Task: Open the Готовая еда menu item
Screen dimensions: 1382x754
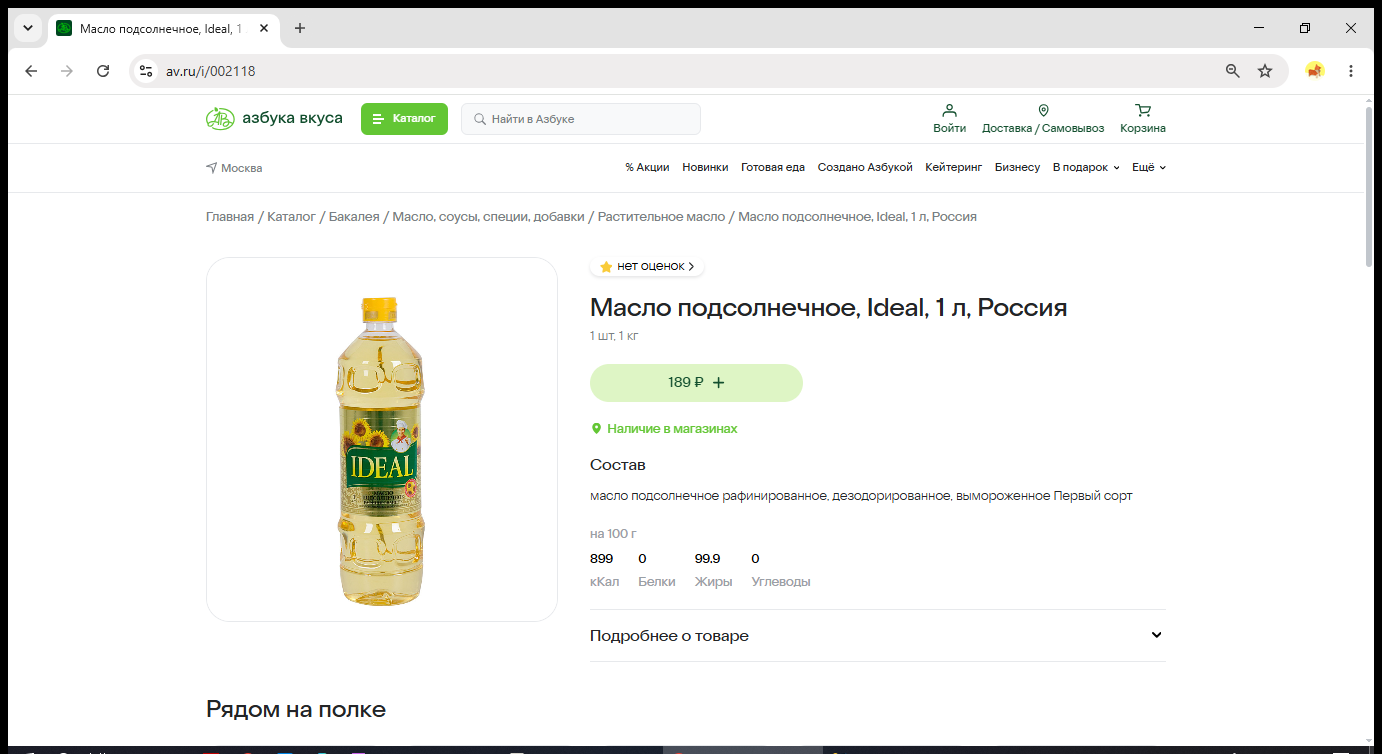Action: (773, 168)
